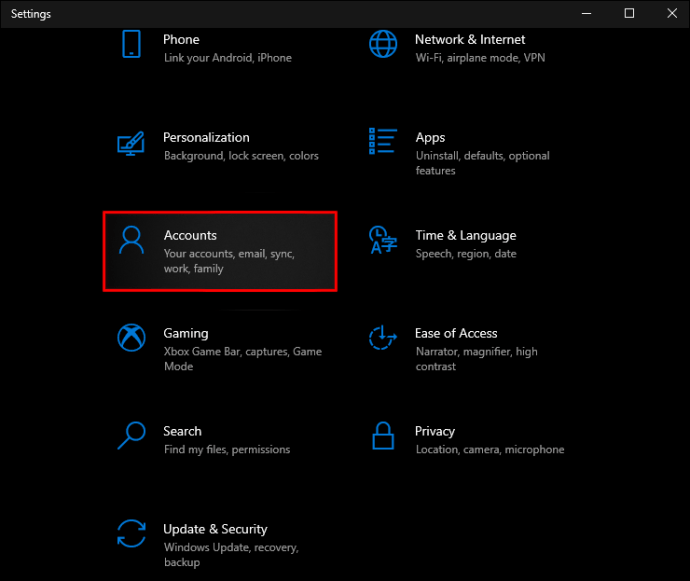Click 'Narrator, magnifier, high contrast' text
Viewport: 690px width, 581px height.
click(477, 359)
